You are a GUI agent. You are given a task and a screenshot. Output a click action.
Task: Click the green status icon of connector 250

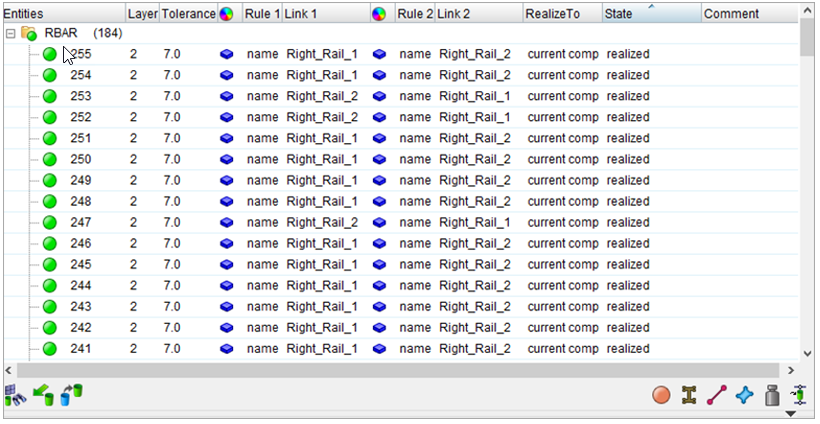[50, 159]
